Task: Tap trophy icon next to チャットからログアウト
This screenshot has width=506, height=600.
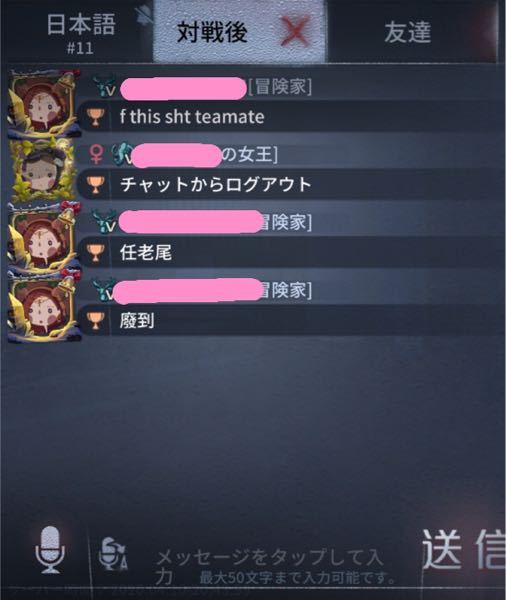Action: click(95, 184)
